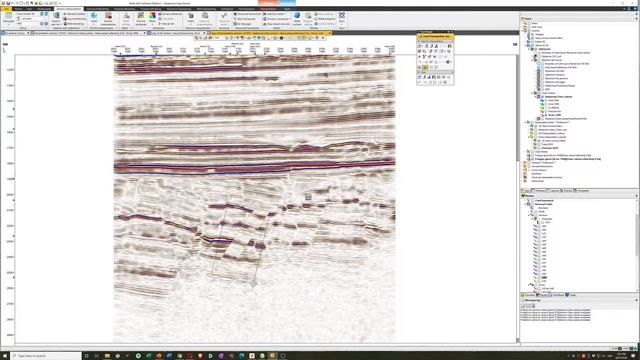
Task: Click the circular fault node below the seismic section
Action: click(x=253, y=283)
